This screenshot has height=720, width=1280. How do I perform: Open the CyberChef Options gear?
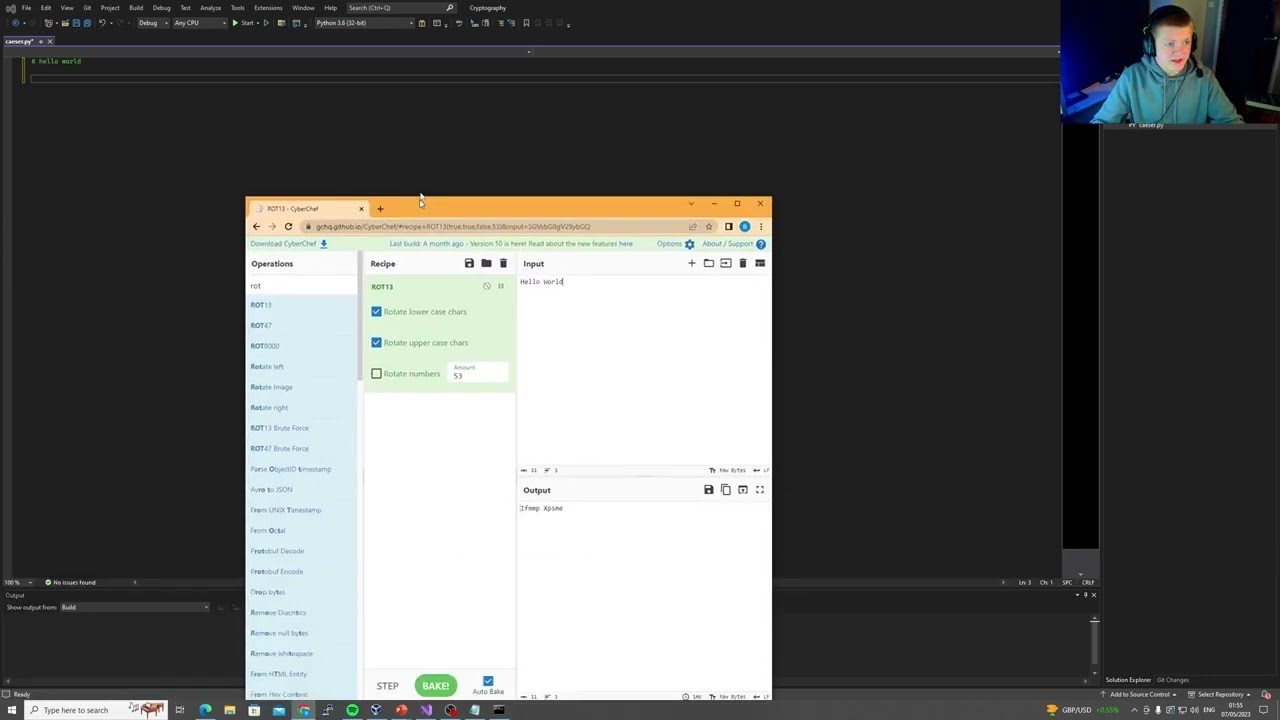pos(689,244)
